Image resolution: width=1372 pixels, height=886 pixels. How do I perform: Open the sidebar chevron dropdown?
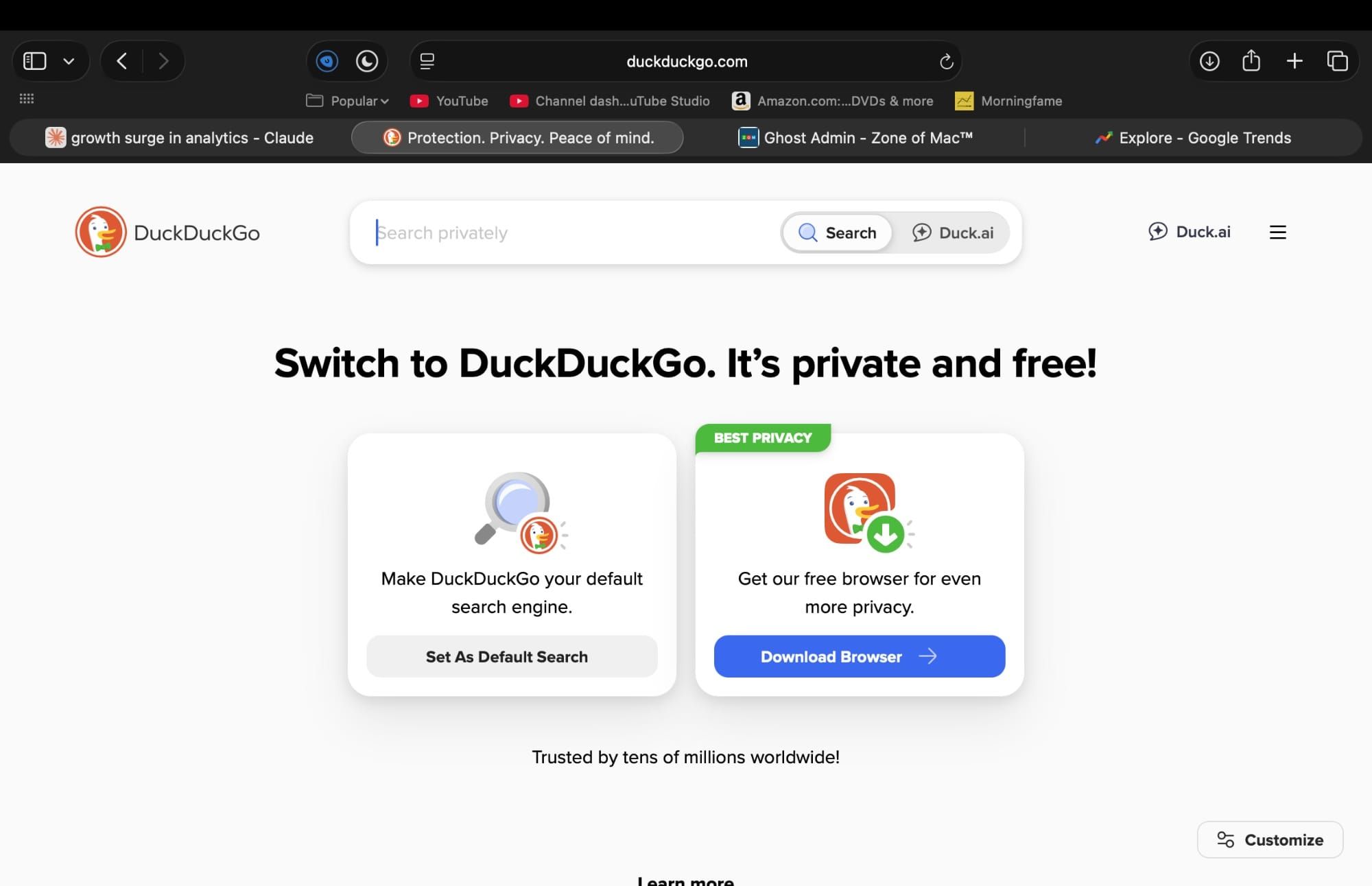tap(69, 60)
